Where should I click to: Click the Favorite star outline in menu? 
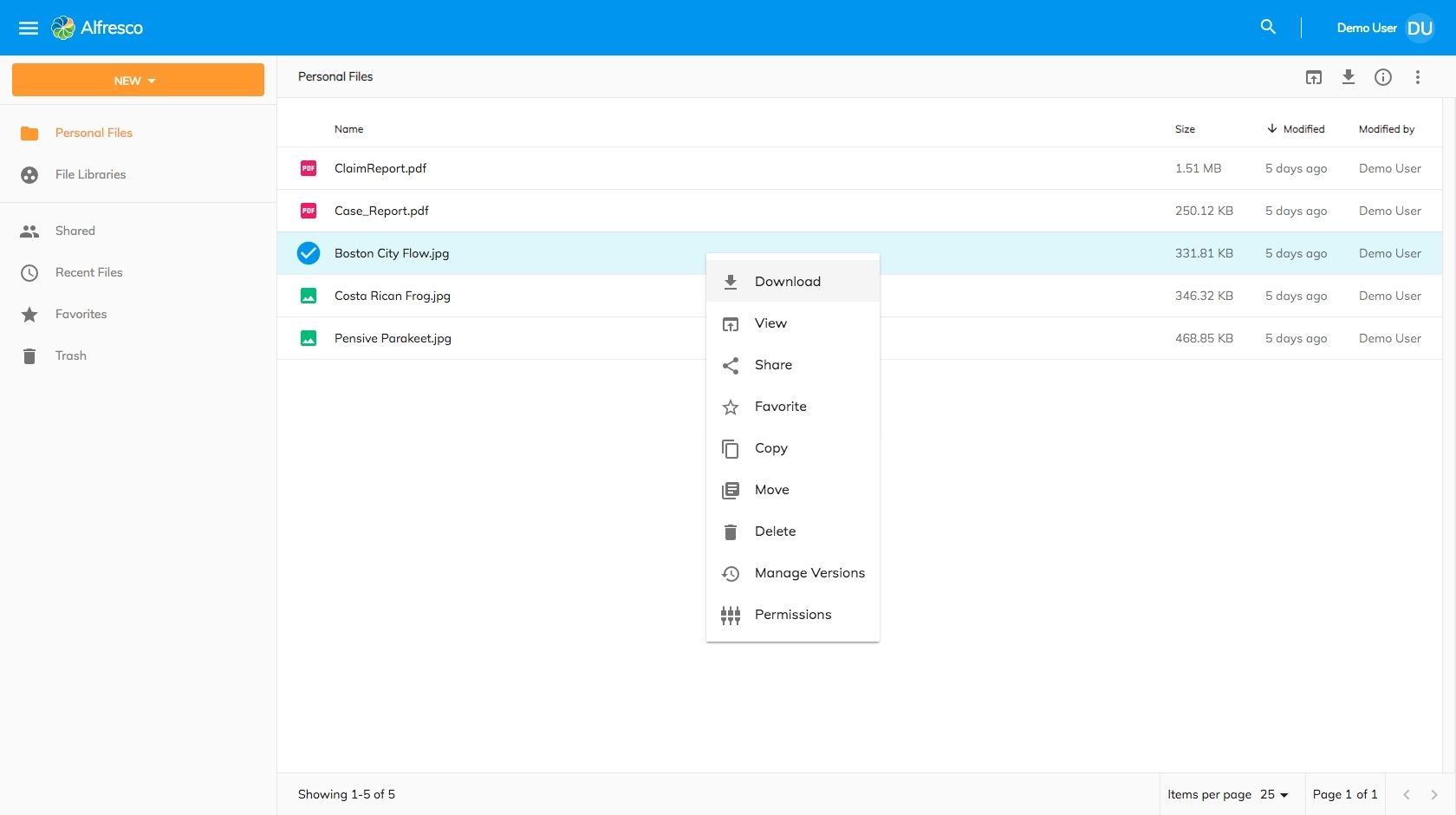click(x=731, y=407)
